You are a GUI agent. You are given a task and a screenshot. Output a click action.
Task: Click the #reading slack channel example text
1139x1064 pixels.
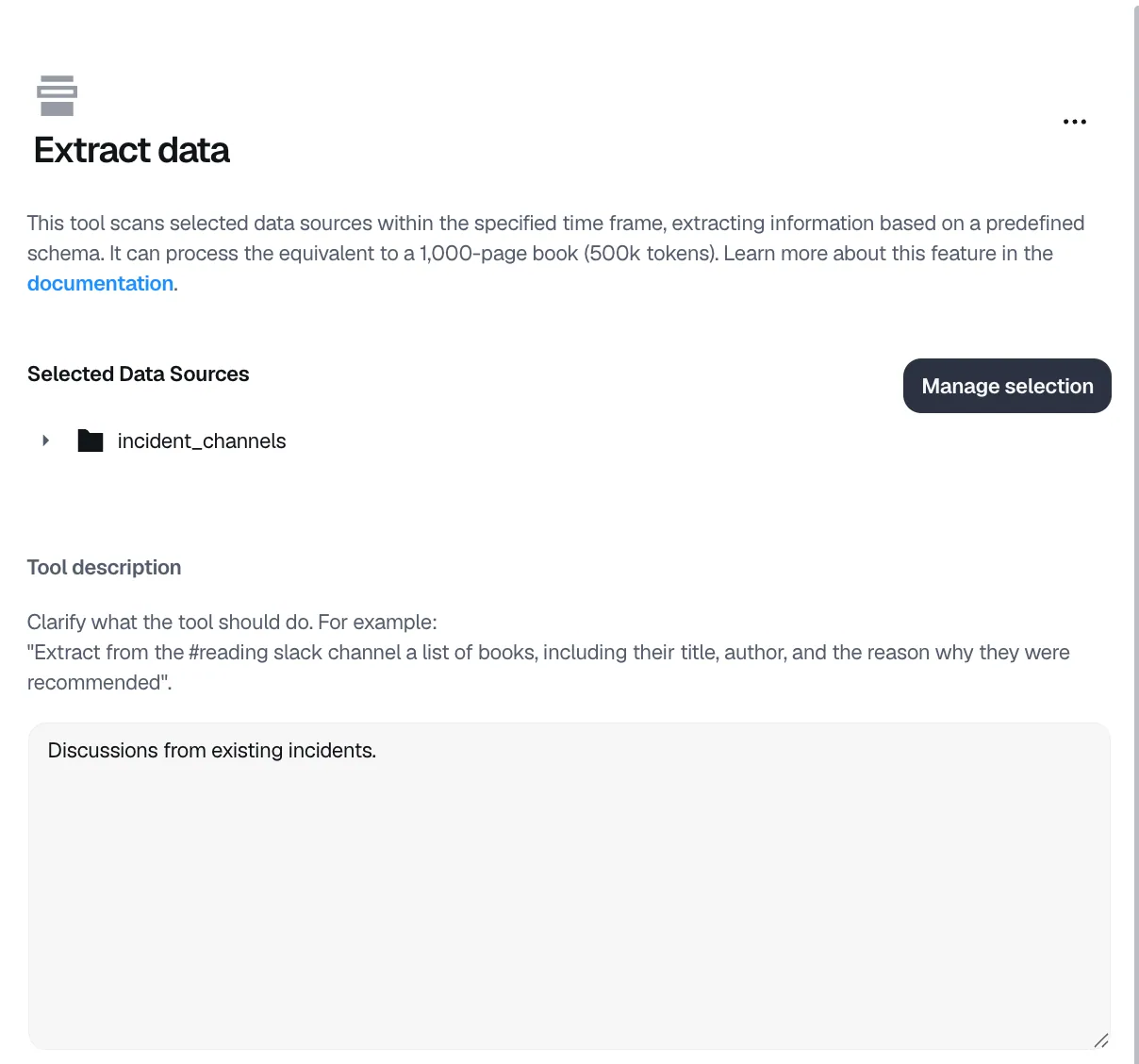(295, 652)
